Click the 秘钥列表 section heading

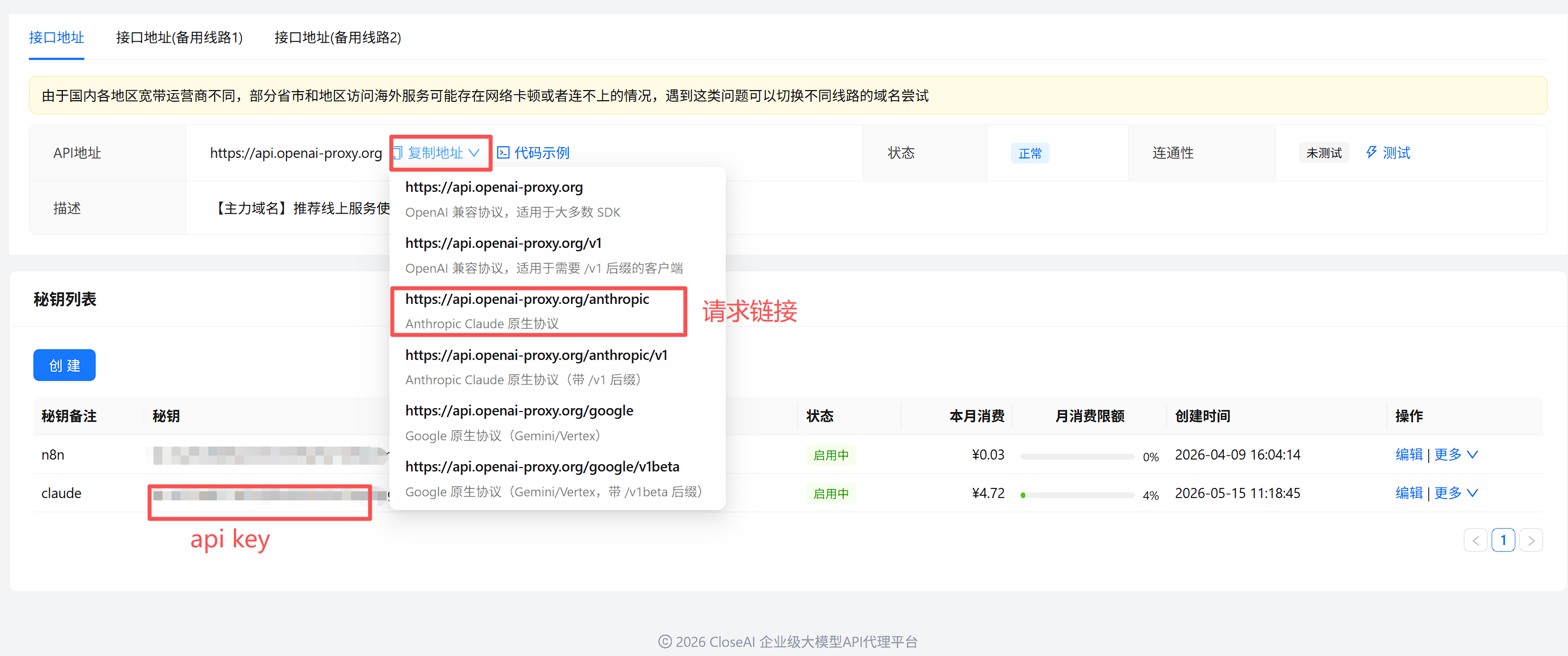point(65,299)
